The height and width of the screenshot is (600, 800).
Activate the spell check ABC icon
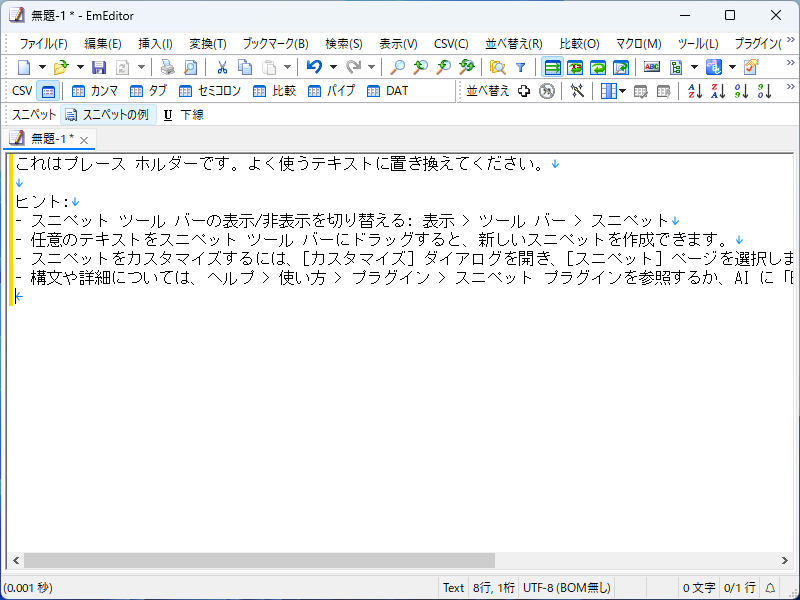[x=652, y=67]
